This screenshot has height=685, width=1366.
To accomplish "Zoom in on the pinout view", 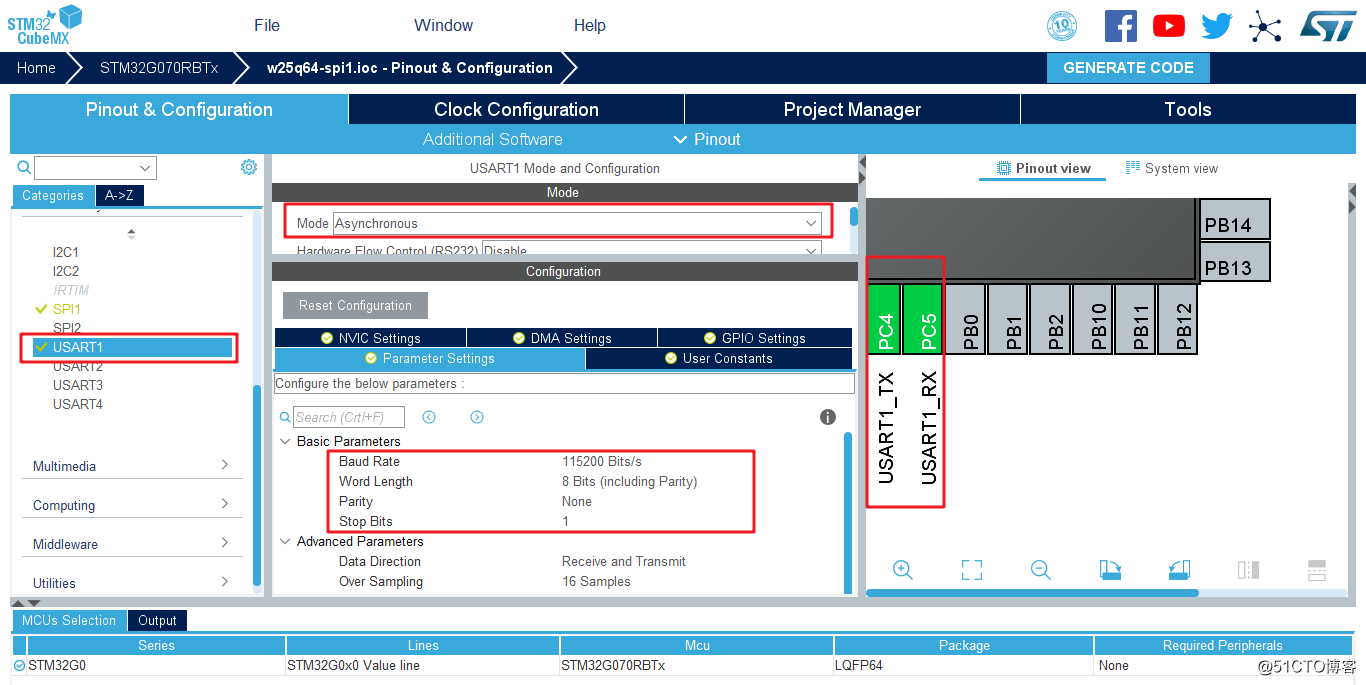I will (x=903, y=570).
